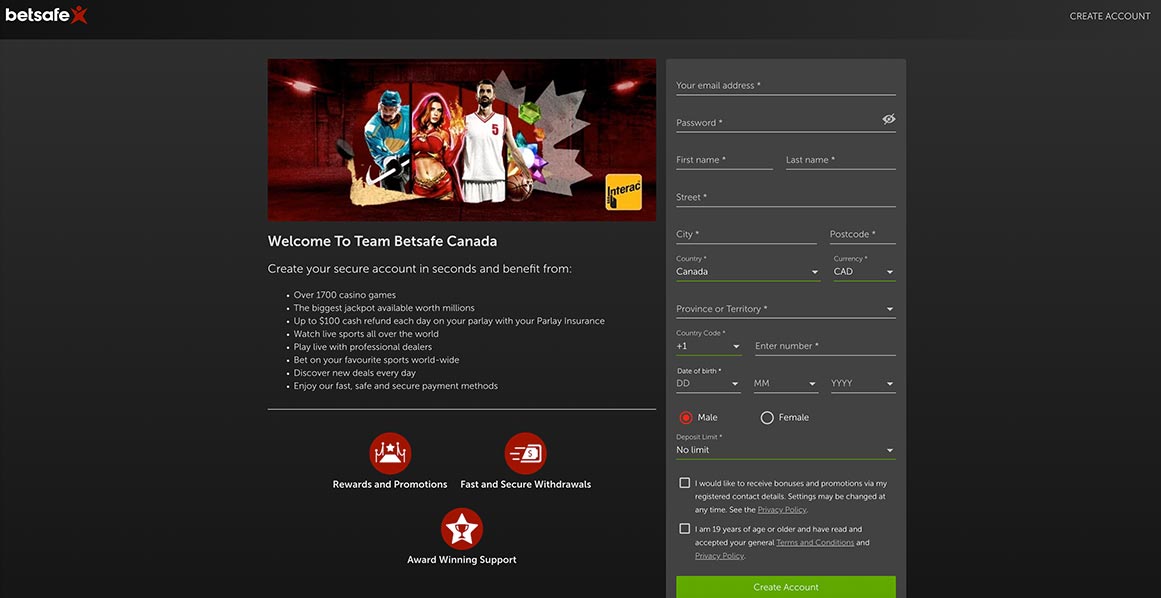Click the 'Fast and Secure Withdrawals' label
Viewport: 1161px width, 598px height.
[x=526, y=485]
